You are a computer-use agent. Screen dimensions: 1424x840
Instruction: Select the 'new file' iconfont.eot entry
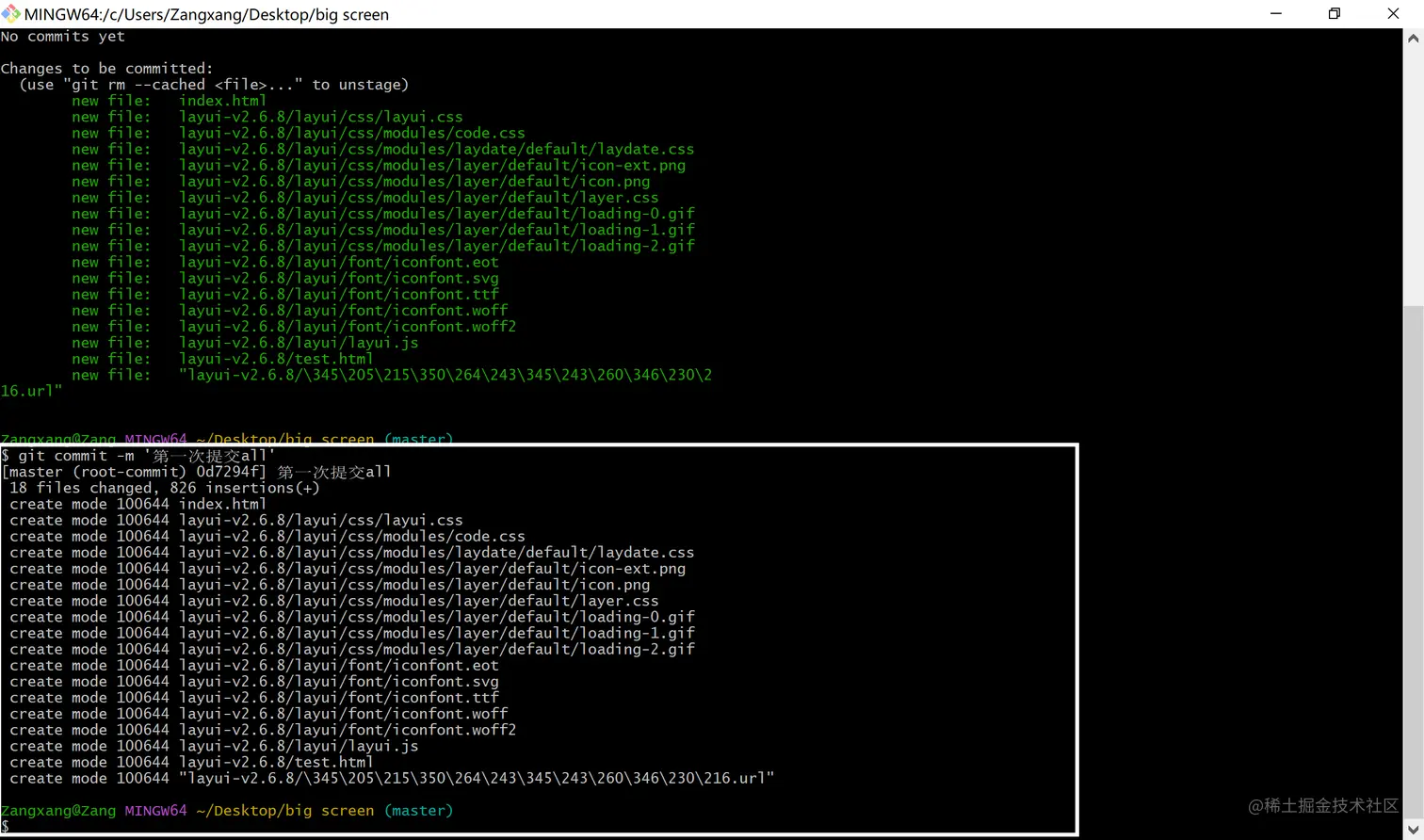[285, 262]
